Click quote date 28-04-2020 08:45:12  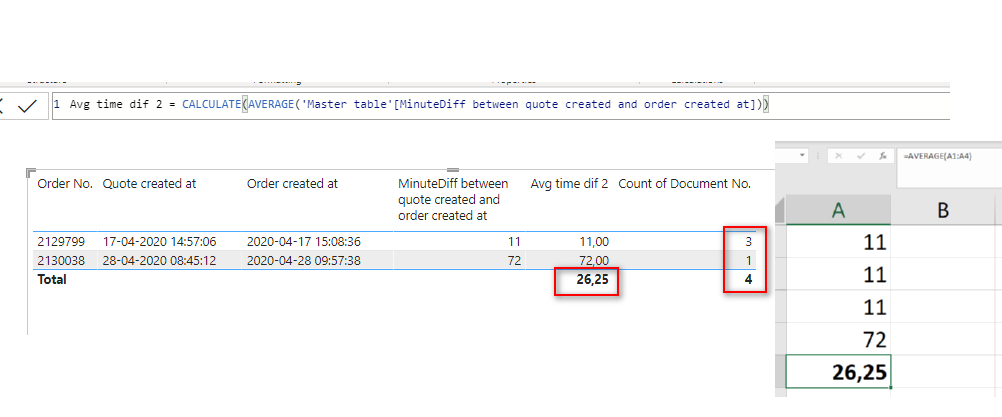(x=160, y=261)
